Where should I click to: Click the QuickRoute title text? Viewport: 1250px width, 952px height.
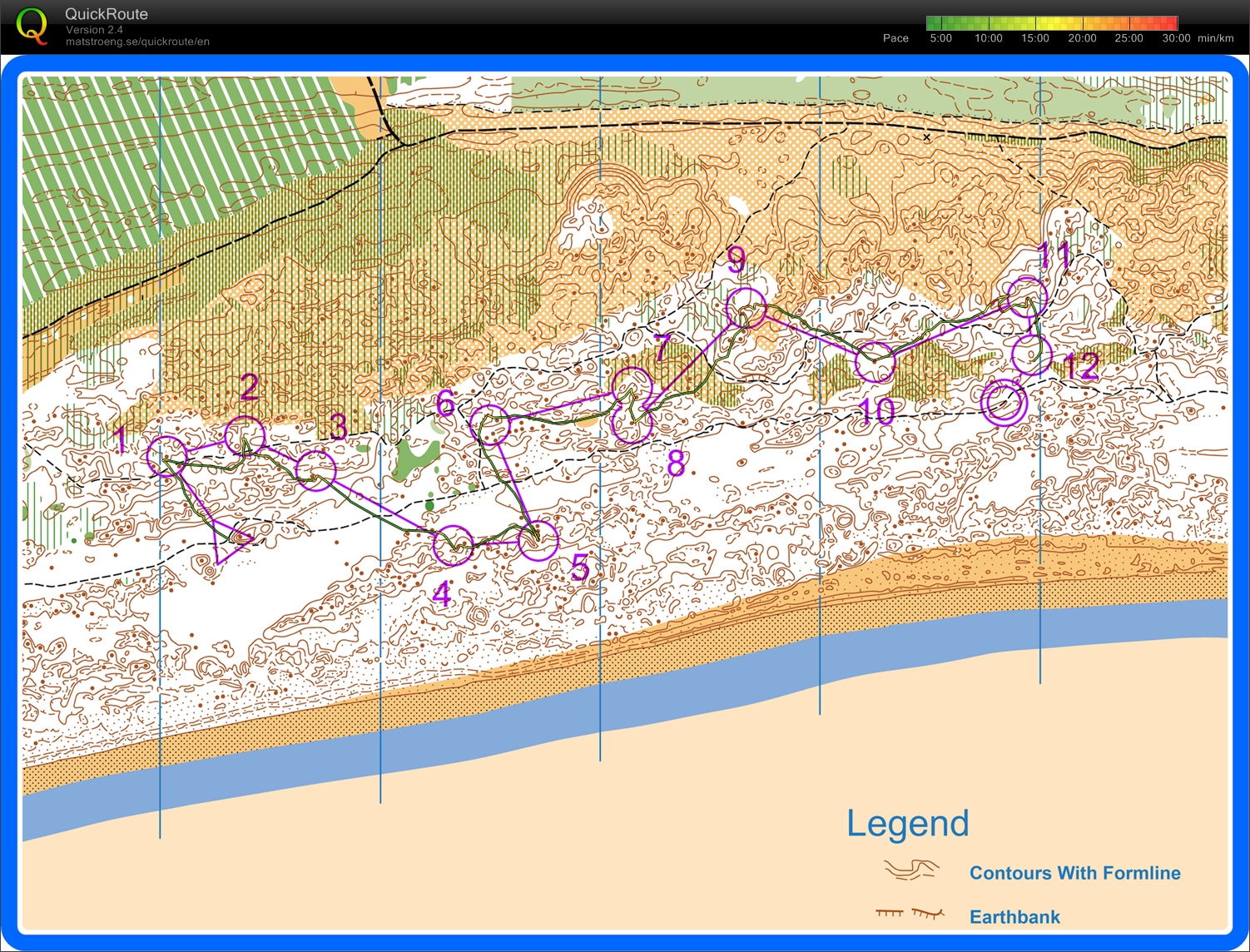105,14
